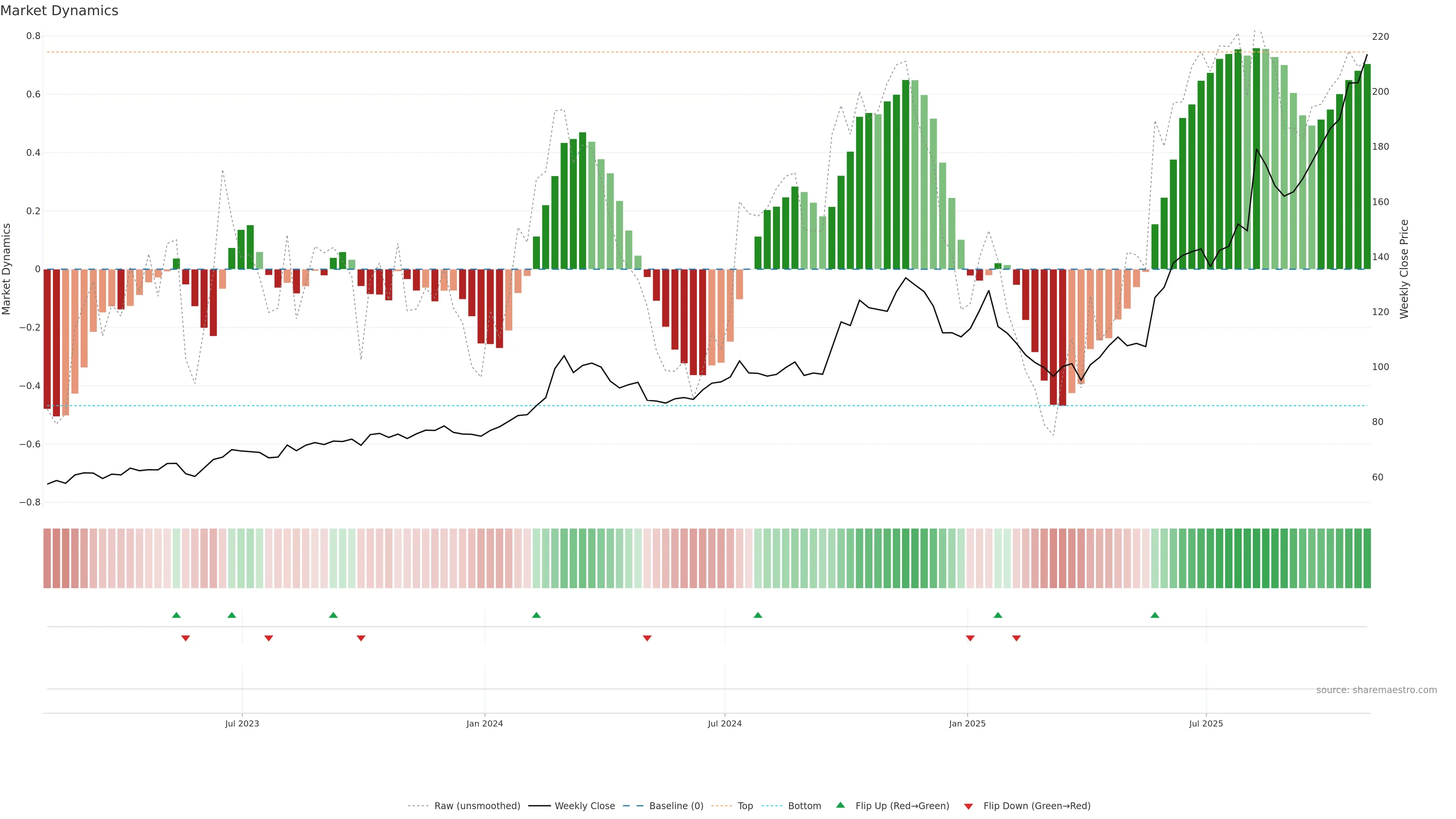Click the green Flip Up legend triangle
Image resolution: width=1456 pixels, height=819 pixels.
(841, 805)
